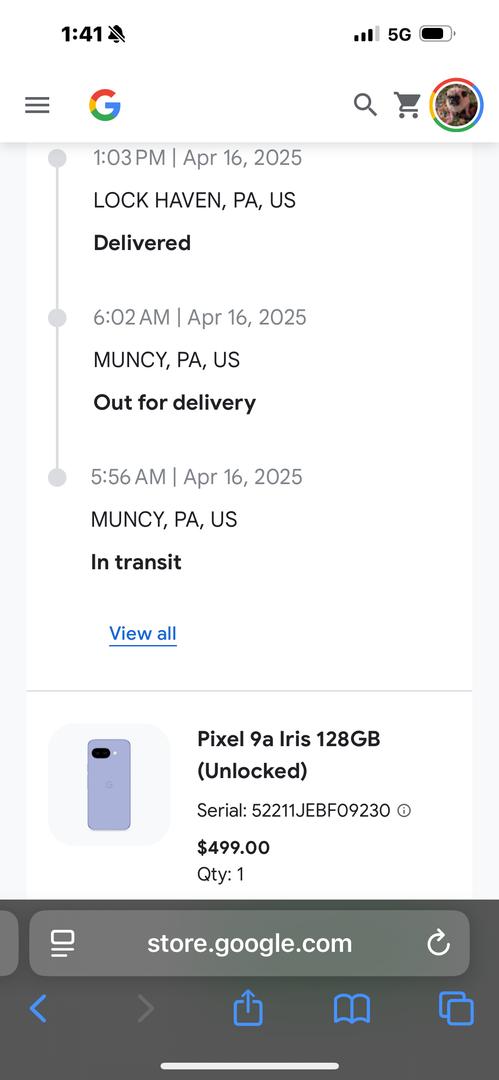The width and height of the screenshot is (499, 1080).
Task: Open the account profile avatar
Action: (x=456, y=105)
